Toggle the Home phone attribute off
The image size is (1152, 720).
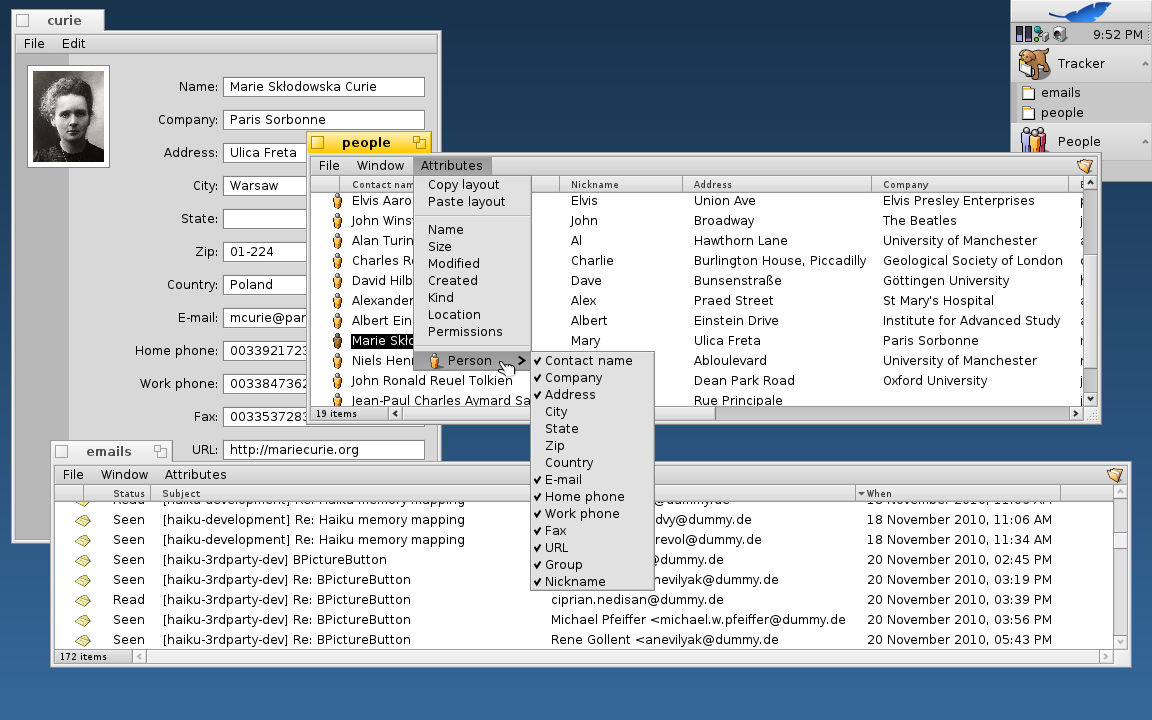584,497
